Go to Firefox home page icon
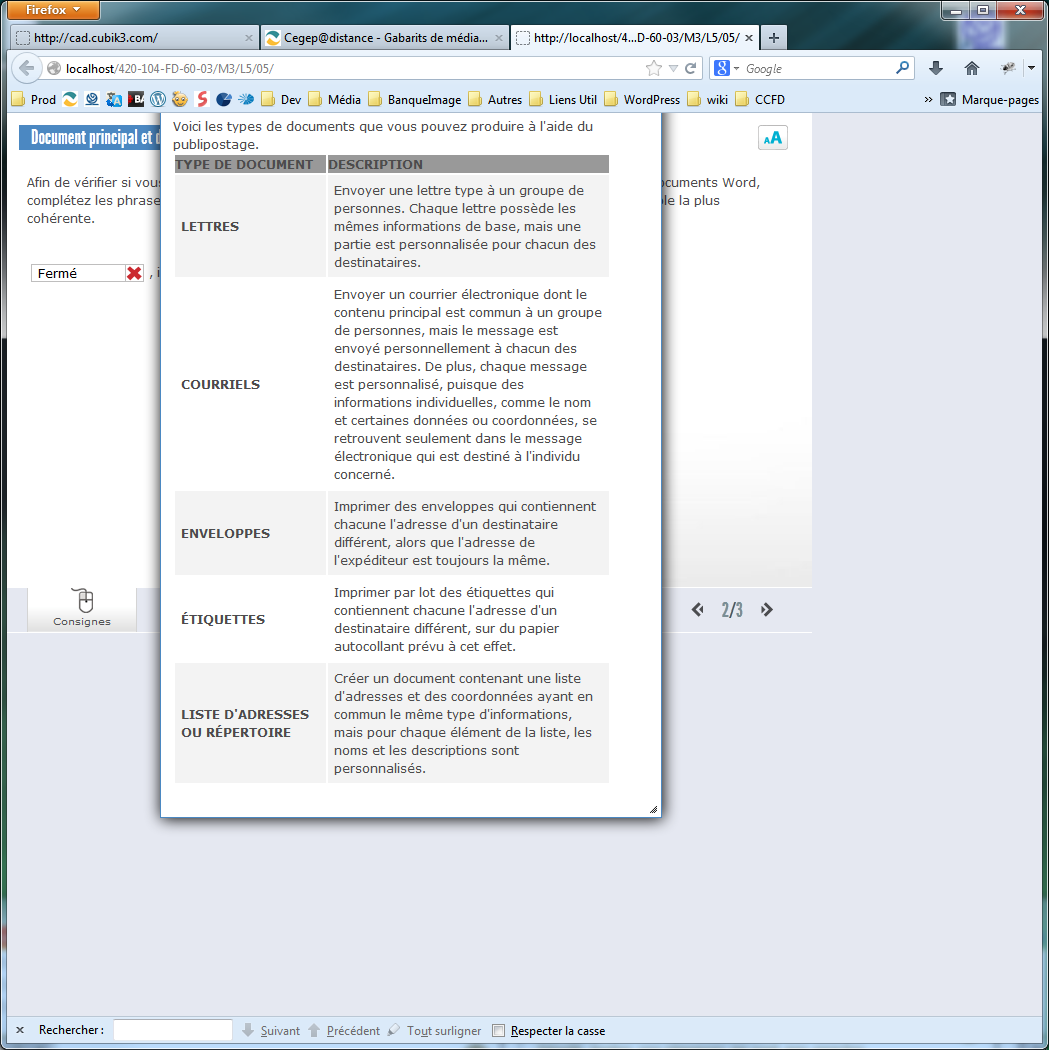Screen dimensions: 1049x1050 (x=971, y=69)
